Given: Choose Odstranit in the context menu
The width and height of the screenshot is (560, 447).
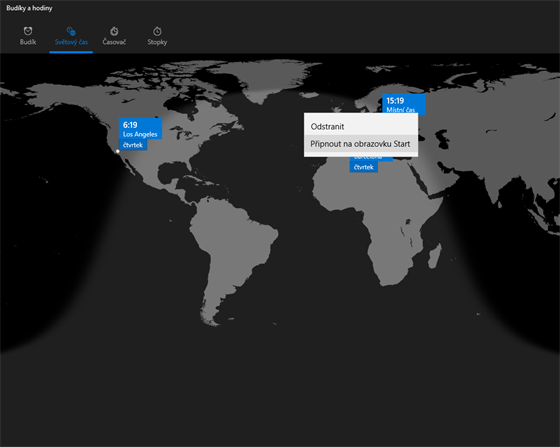Looking at the screenshot, I should point(361,126).
